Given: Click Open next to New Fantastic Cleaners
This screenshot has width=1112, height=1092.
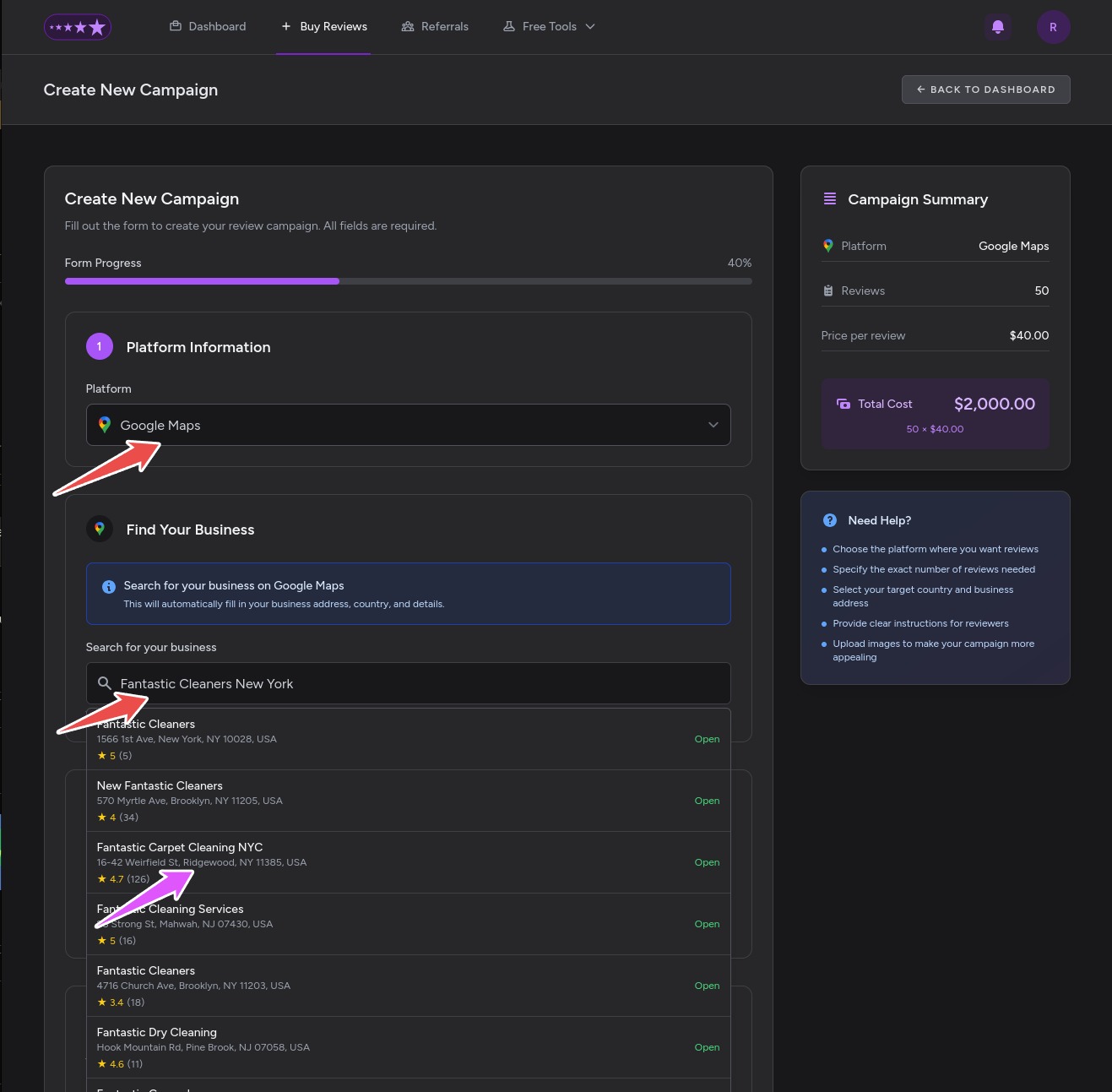Looking at the screenshot, I should 707,800.
